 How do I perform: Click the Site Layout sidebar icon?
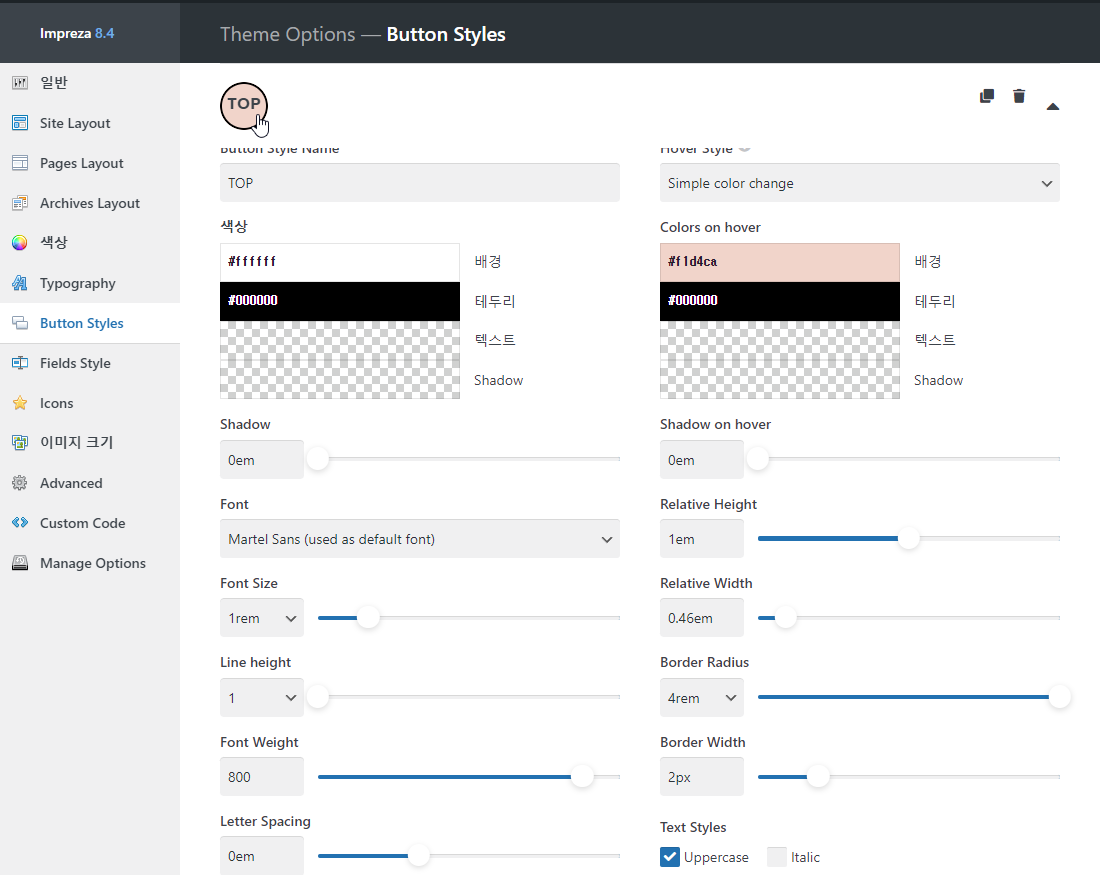point(20,123)
